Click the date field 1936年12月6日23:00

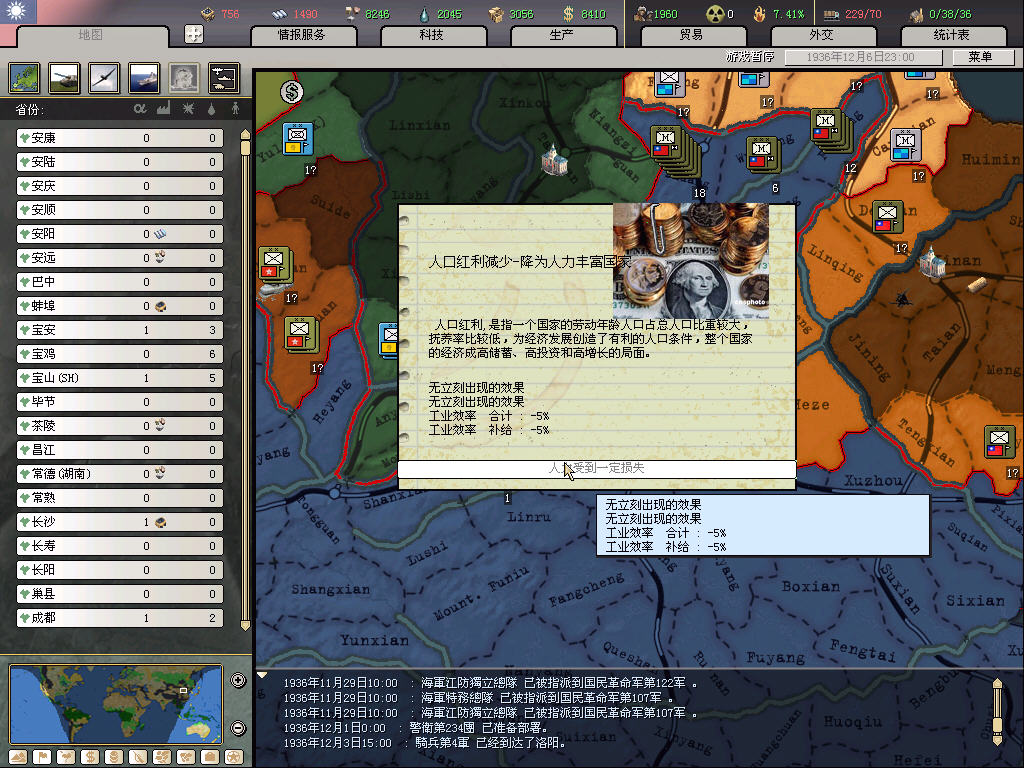pos(863,57)
